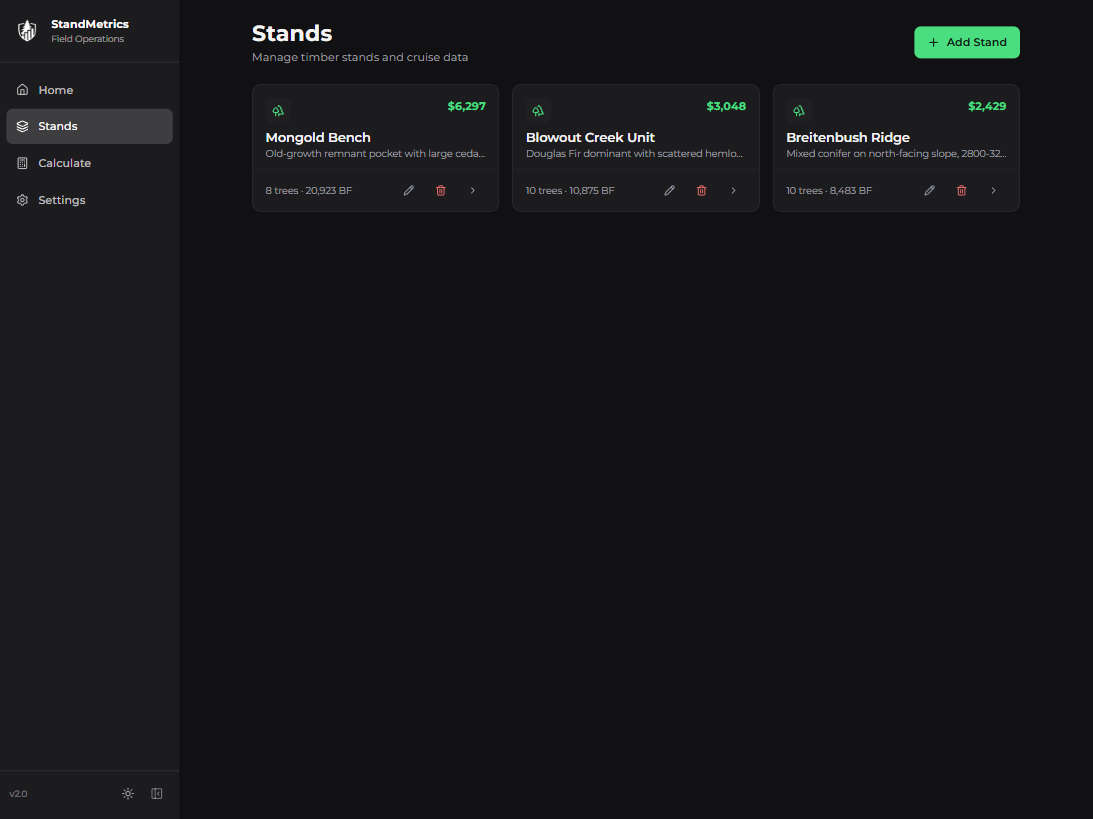Open the Calculate page
This screenshot has width=1093, height=819.
point(64,163)
